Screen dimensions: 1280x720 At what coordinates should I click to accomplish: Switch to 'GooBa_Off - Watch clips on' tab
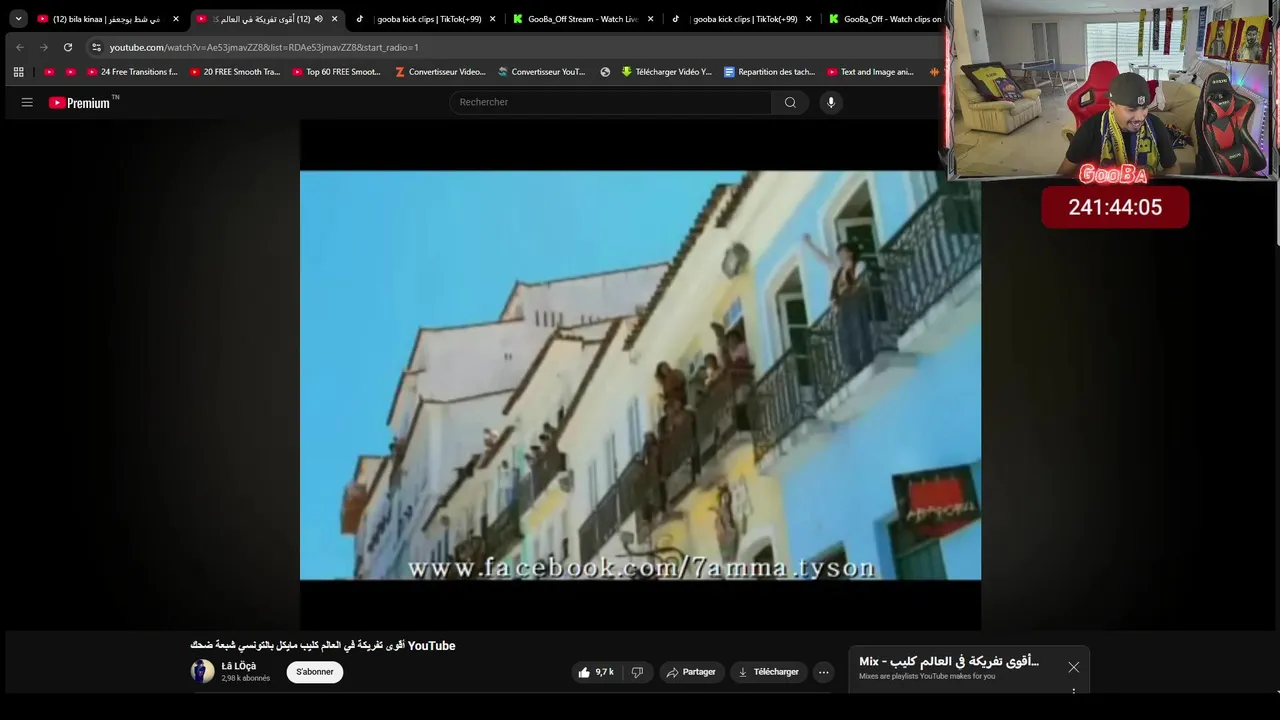point(884,19)
